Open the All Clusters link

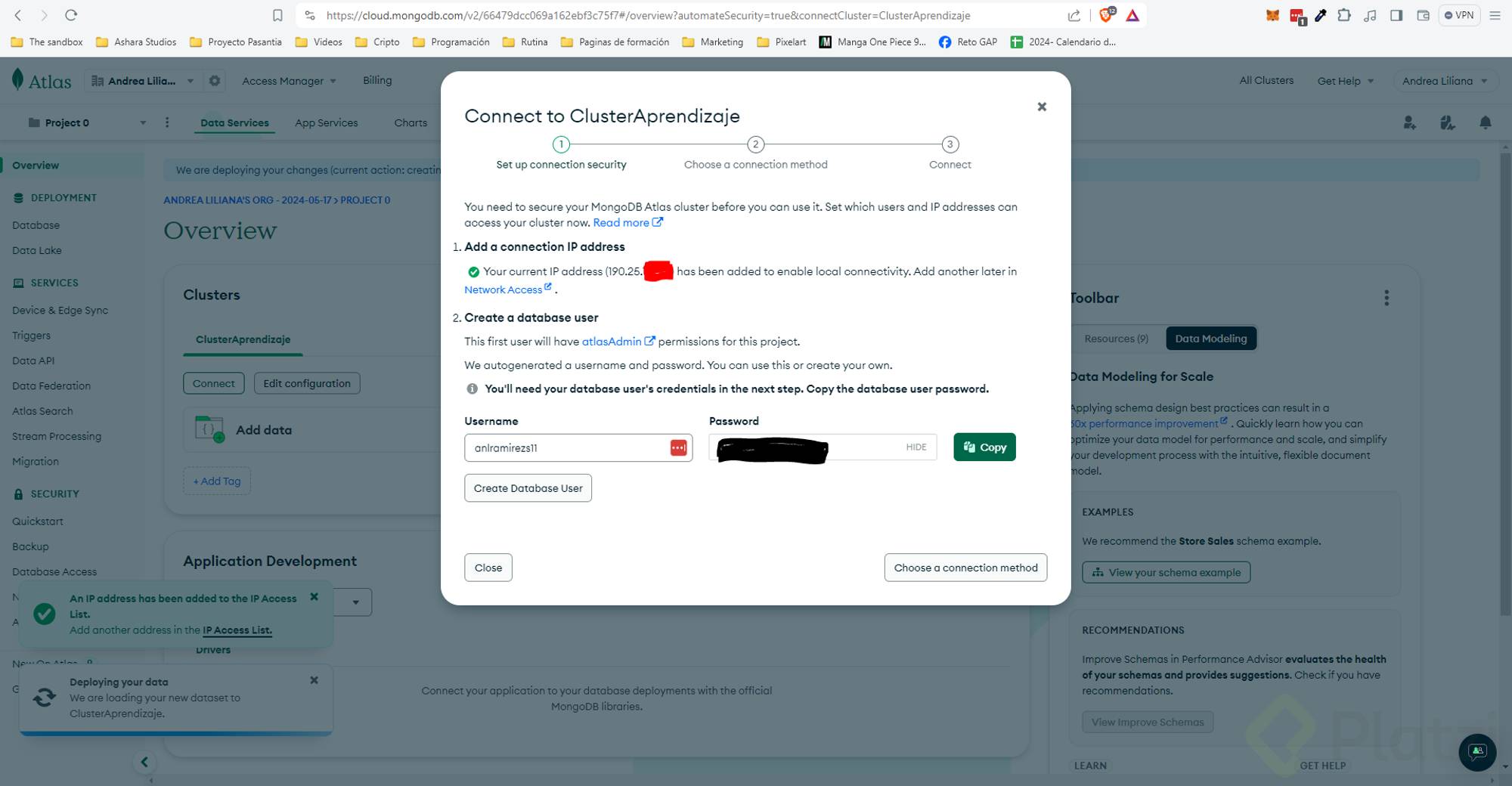tap(1266, 80)
